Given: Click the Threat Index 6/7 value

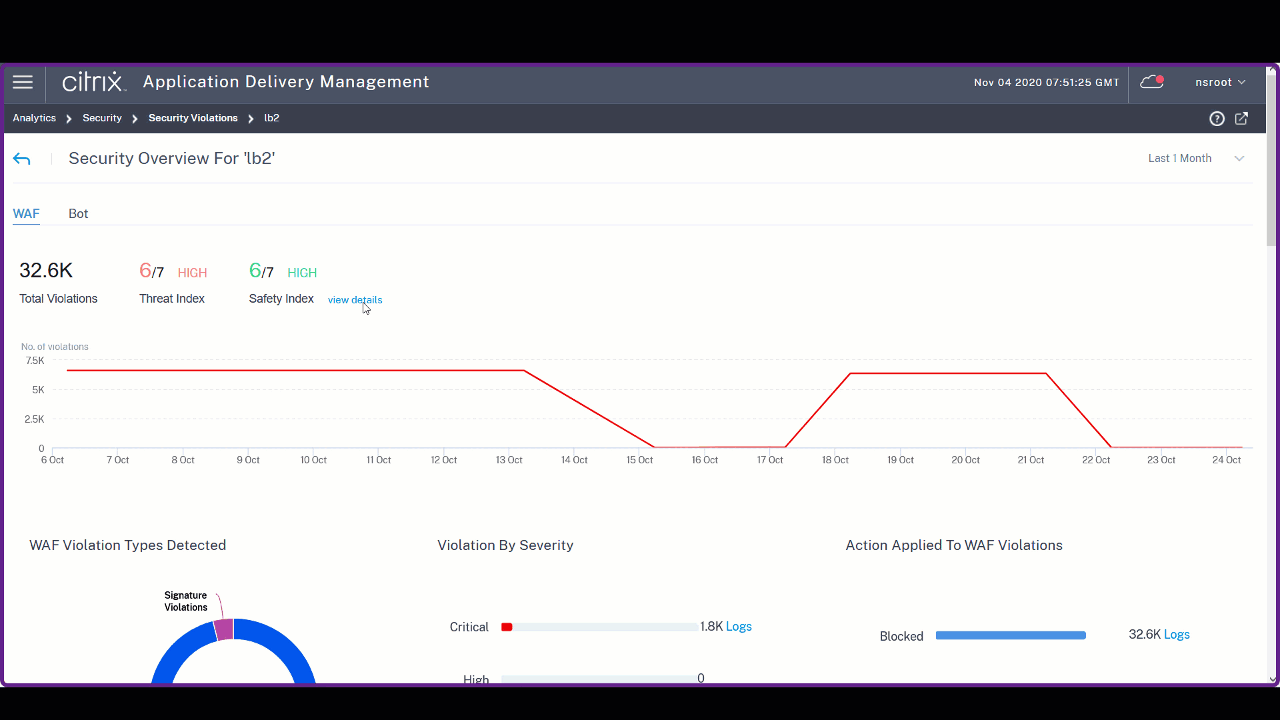Looking at the screenshot, I should pos(150,271).
